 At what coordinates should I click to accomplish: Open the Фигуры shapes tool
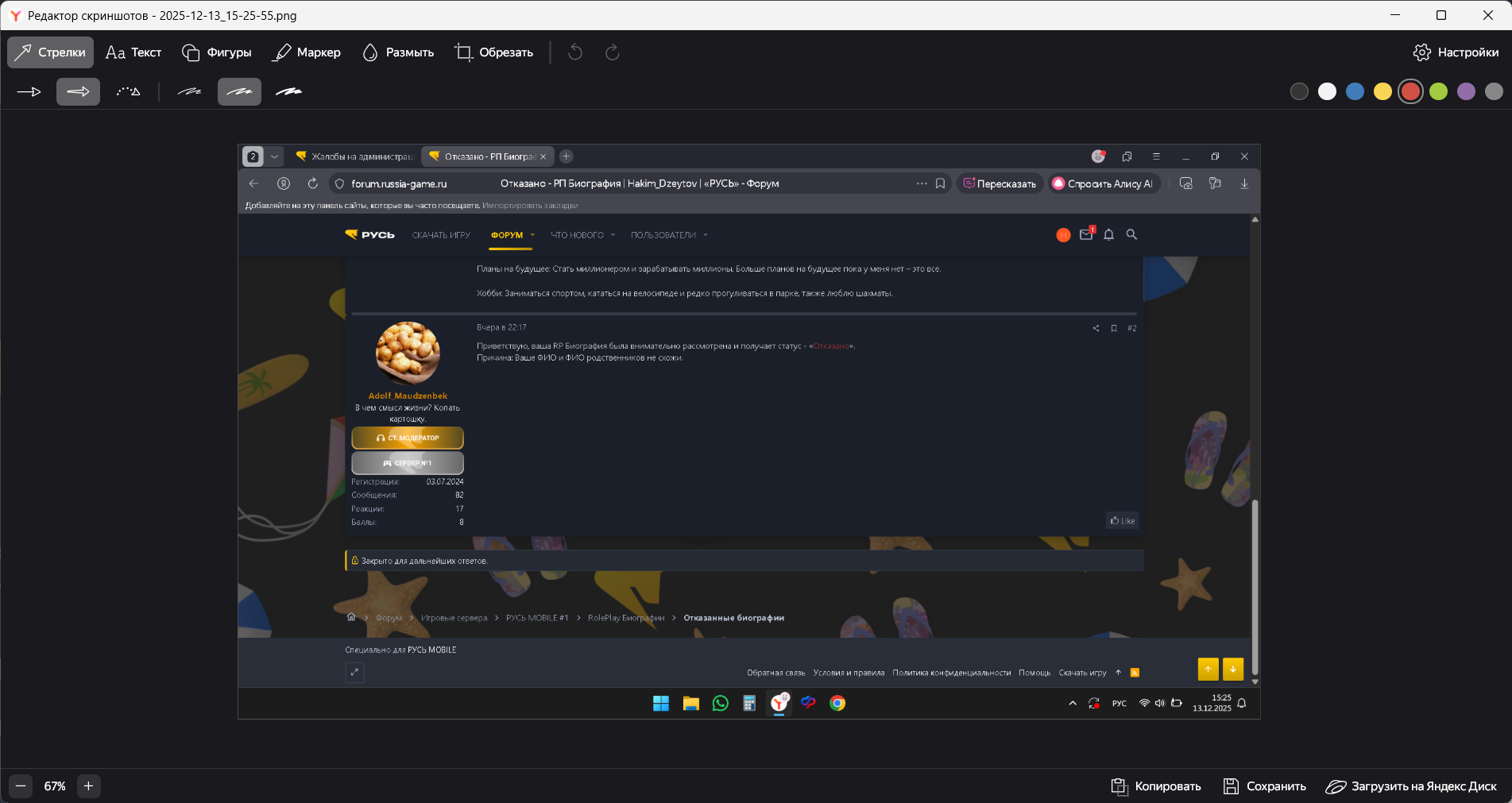click(x=217, y=52)
